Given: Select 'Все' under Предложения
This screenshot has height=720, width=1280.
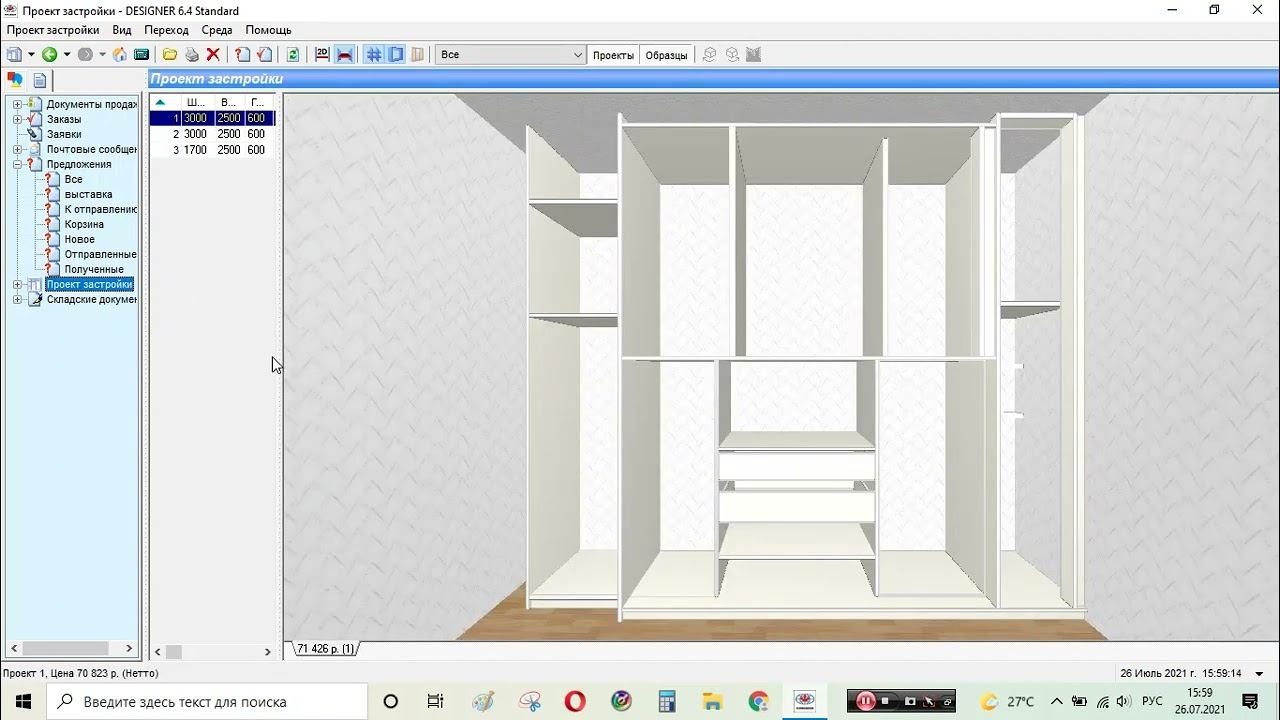Looking at the screenshot, I should tap(73, 179).
